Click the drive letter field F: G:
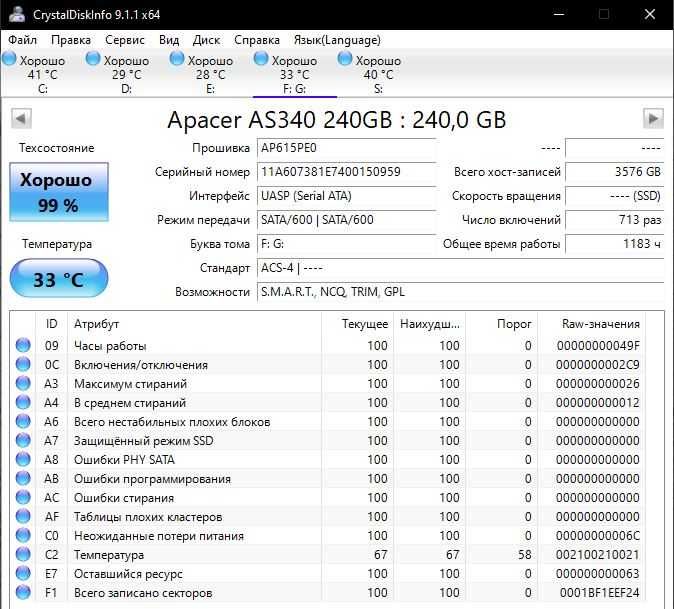The image size is (674, 609). (x=346, y=244)
